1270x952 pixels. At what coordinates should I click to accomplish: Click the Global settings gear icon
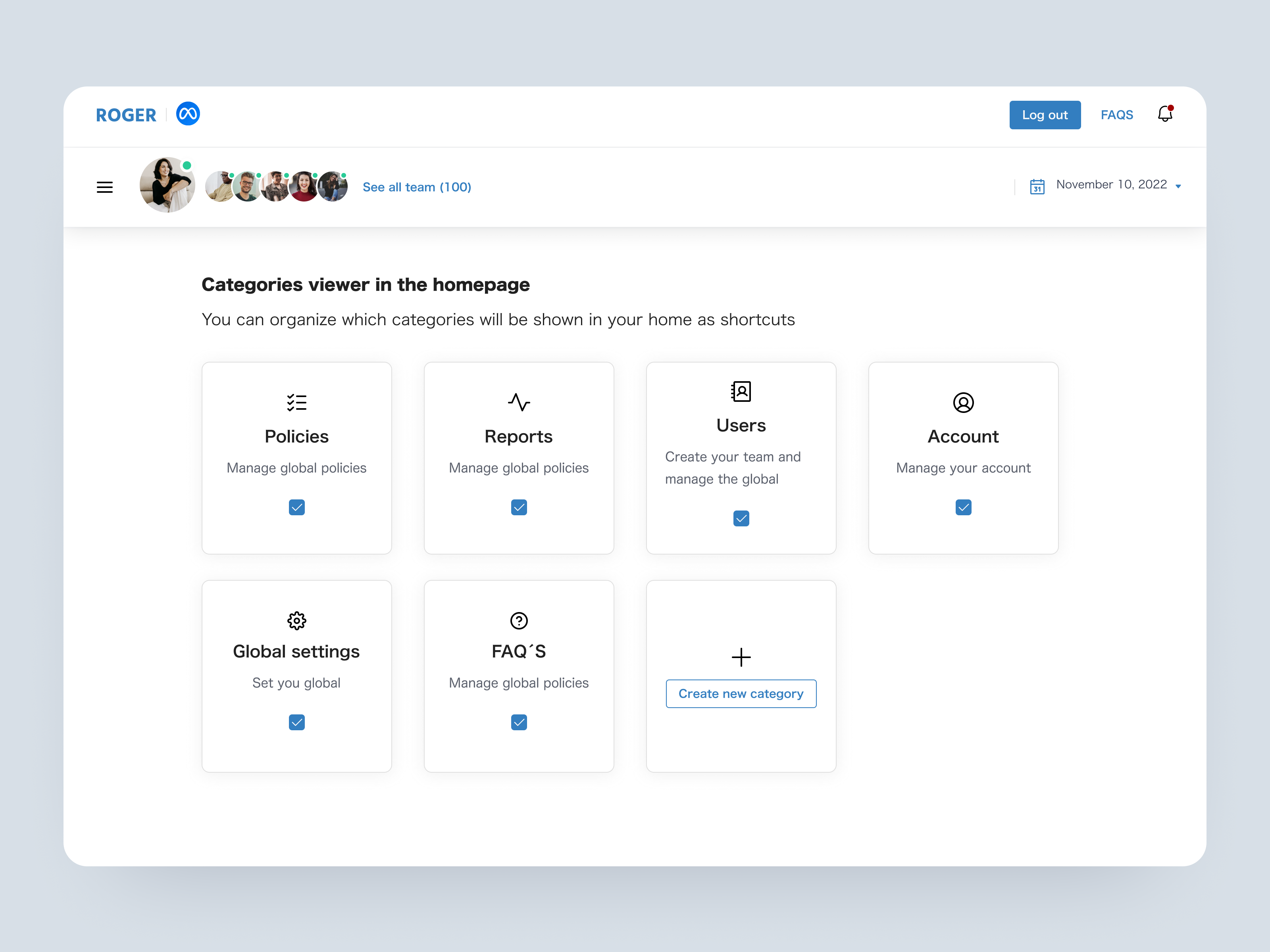297,620
